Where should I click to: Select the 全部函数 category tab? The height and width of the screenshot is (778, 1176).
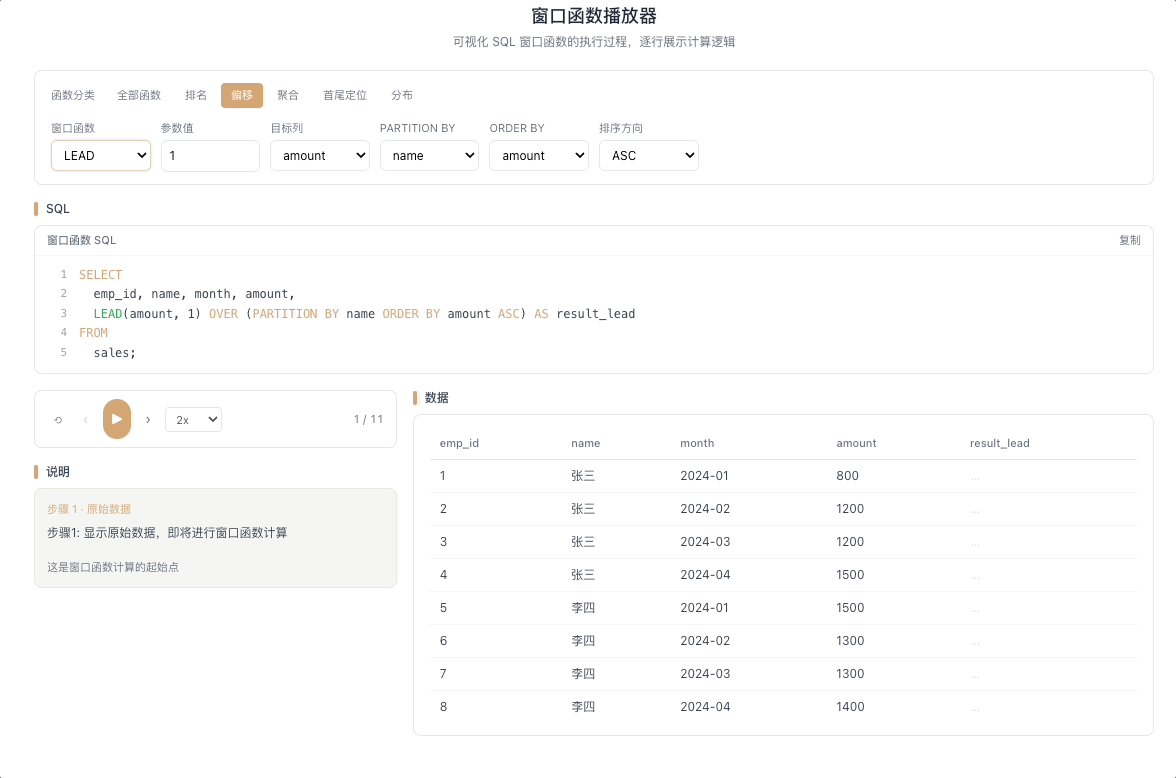139,95
